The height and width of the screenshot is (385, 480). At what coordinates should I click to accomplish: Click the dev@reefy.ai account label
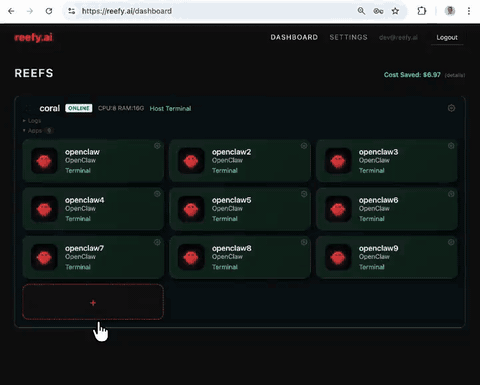click(x=398, y=38)
